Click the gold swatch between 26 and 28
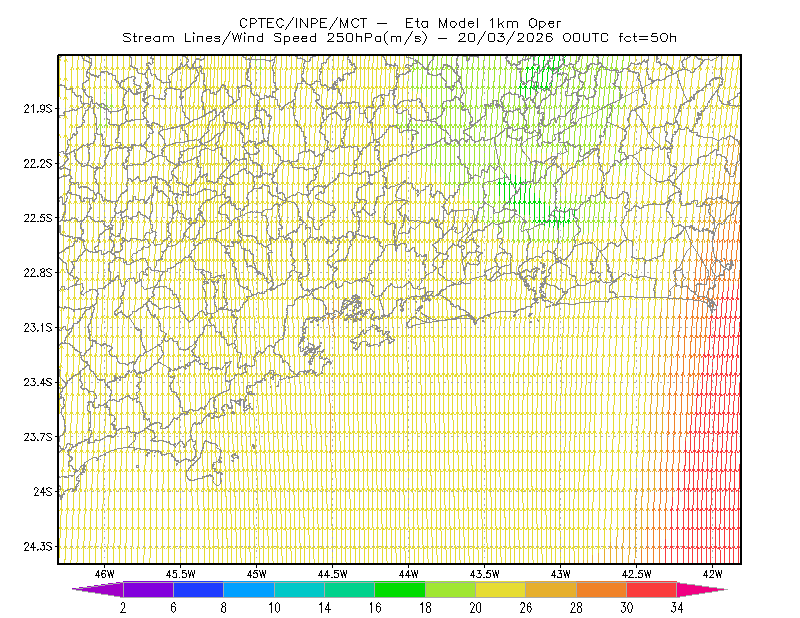Screen dimensions: 800x618 tap(551, 589)
